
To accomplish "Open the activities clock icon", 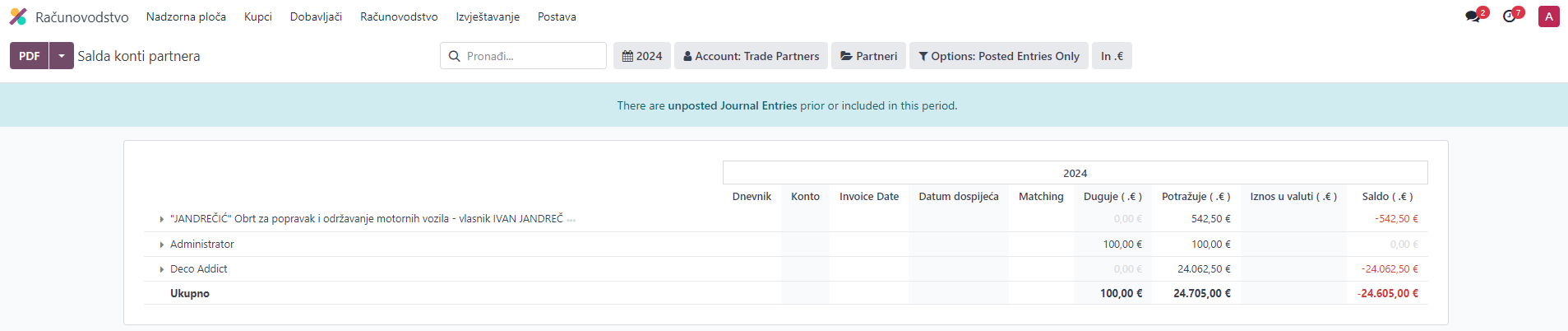I will (x=1509, y=16).
